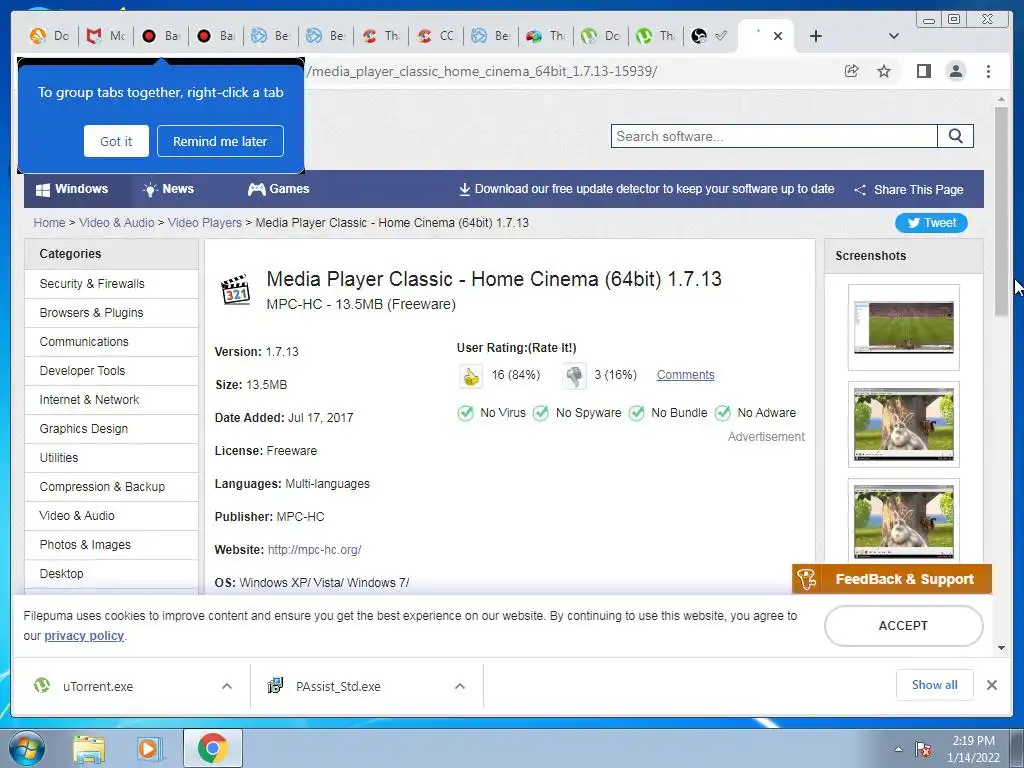Expand PAssist_Std.exe download options chevron
This screenshot has height=768, width=1024.
pos(460,686)
